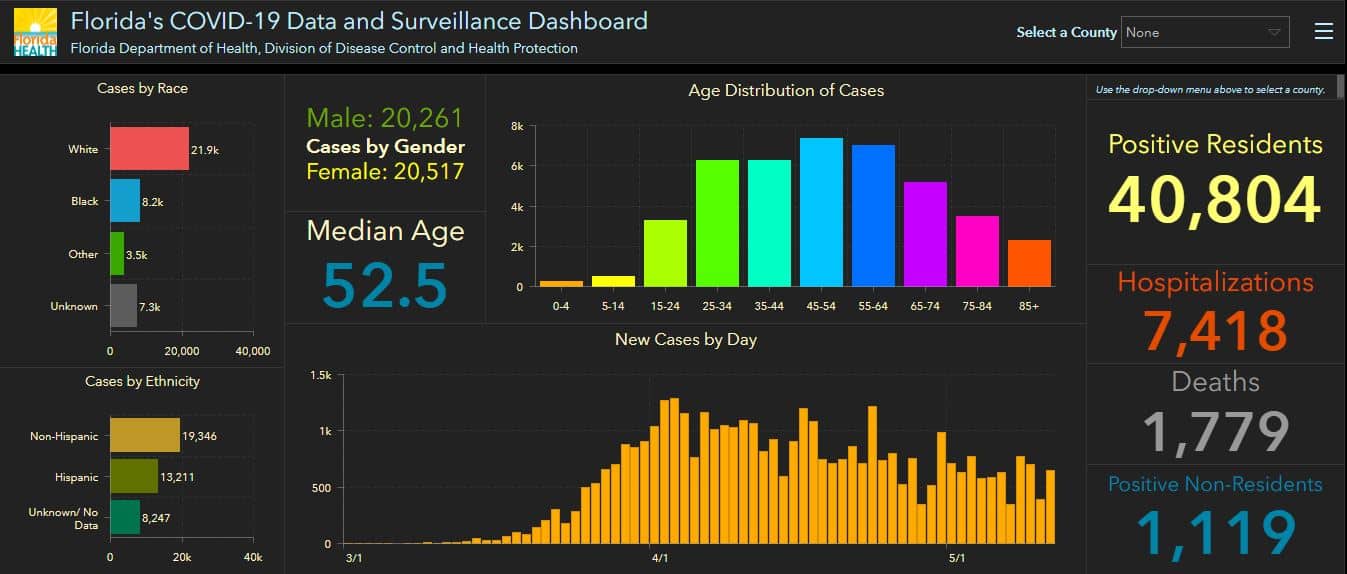Image resolution: width=1347 pixels, height=574 pixels.
Task: Click the 5/1 date axis label
Action: point(956,557)
